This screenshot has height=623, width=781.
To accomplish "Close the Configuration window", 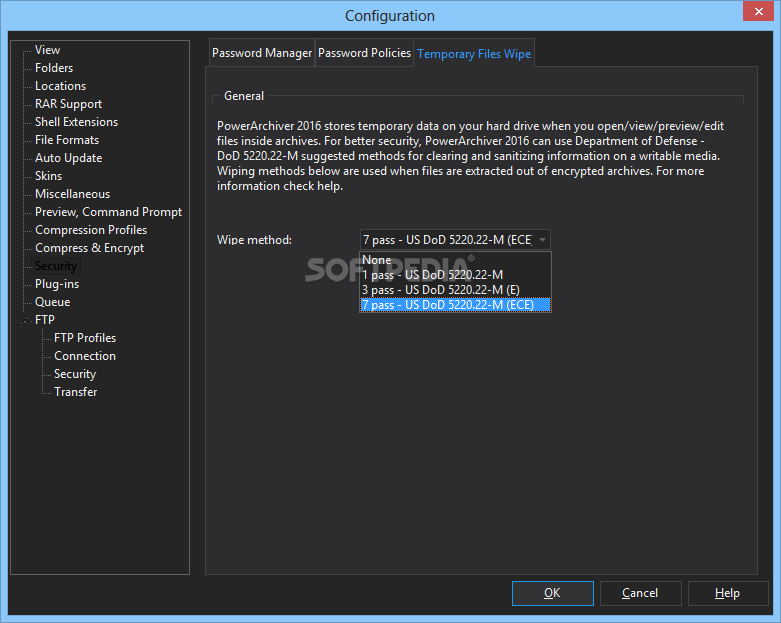I will click(x=758, y=11).
